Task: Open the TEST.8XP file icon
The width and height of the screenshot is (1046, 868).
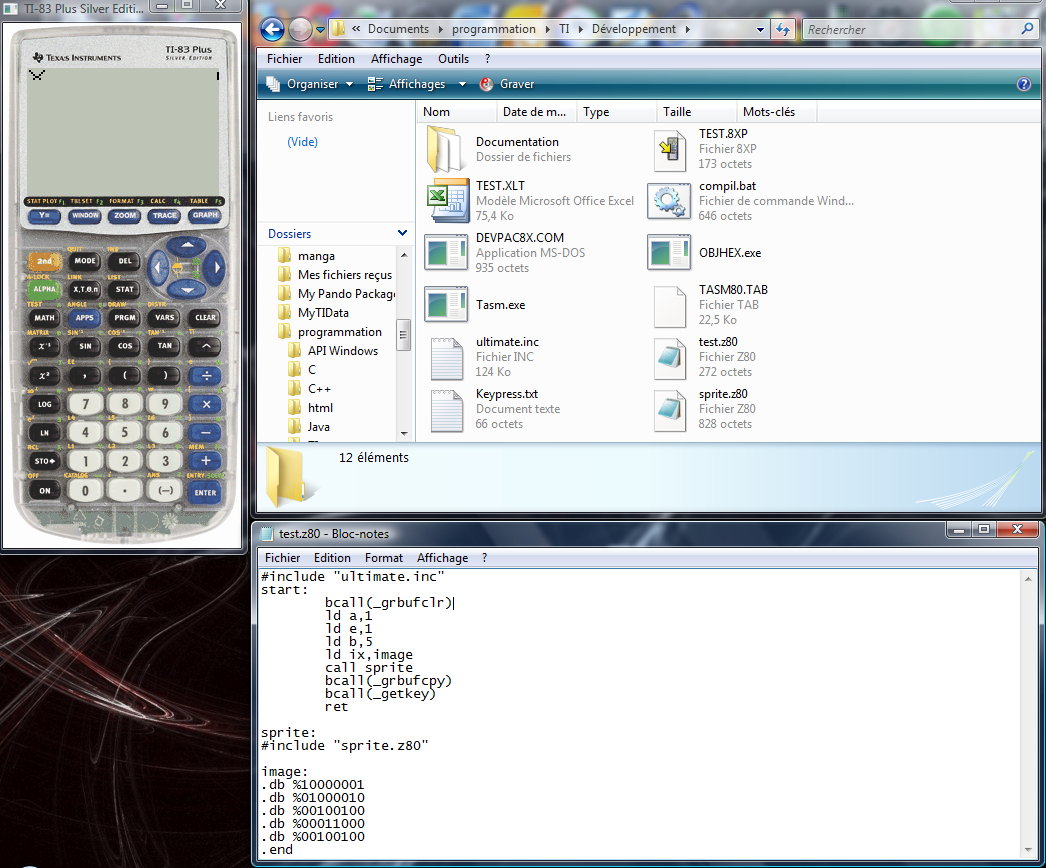Action: tap(669, 149)
